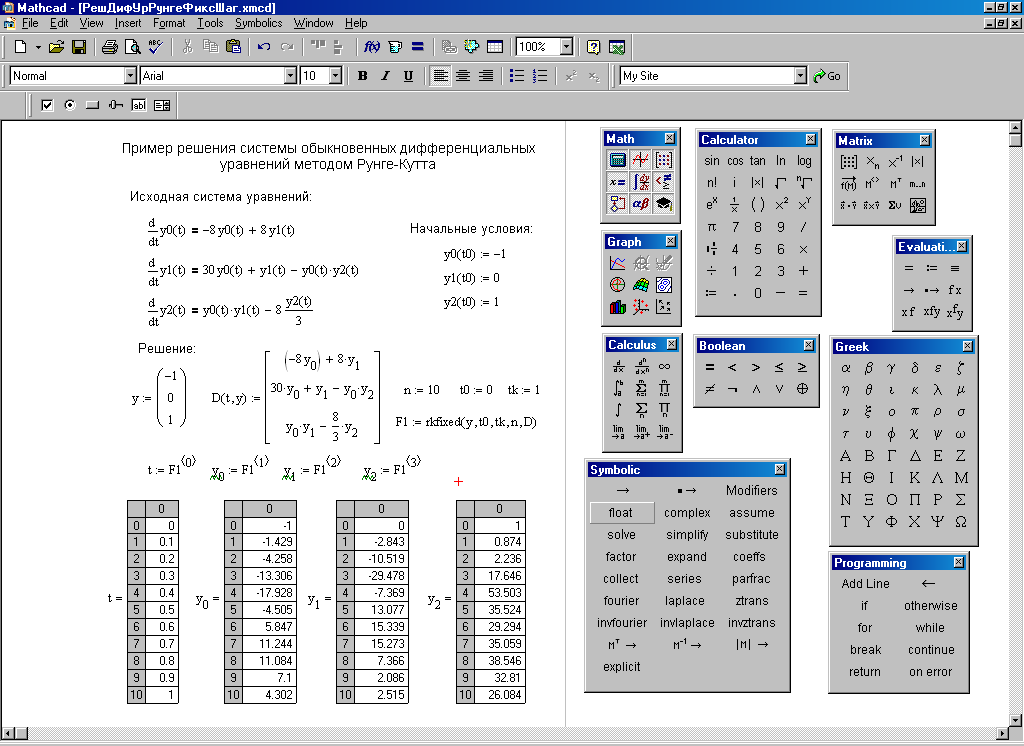The width and height of the screenshot is (1024, 746).
Task: Toggle bulleted list formatting
Action: (517, 76)
